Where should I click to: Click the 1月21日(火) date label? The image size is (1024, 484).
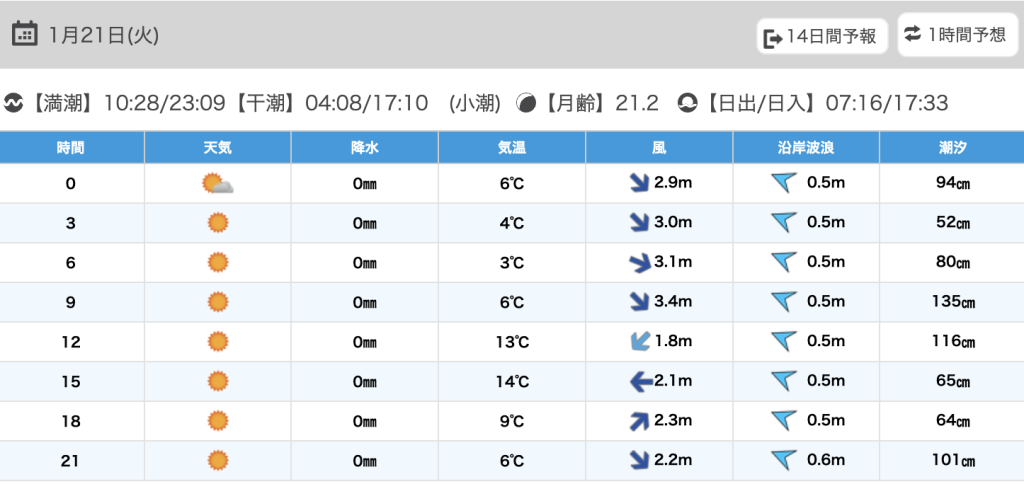pyautogui.click(x=103, y=35)
